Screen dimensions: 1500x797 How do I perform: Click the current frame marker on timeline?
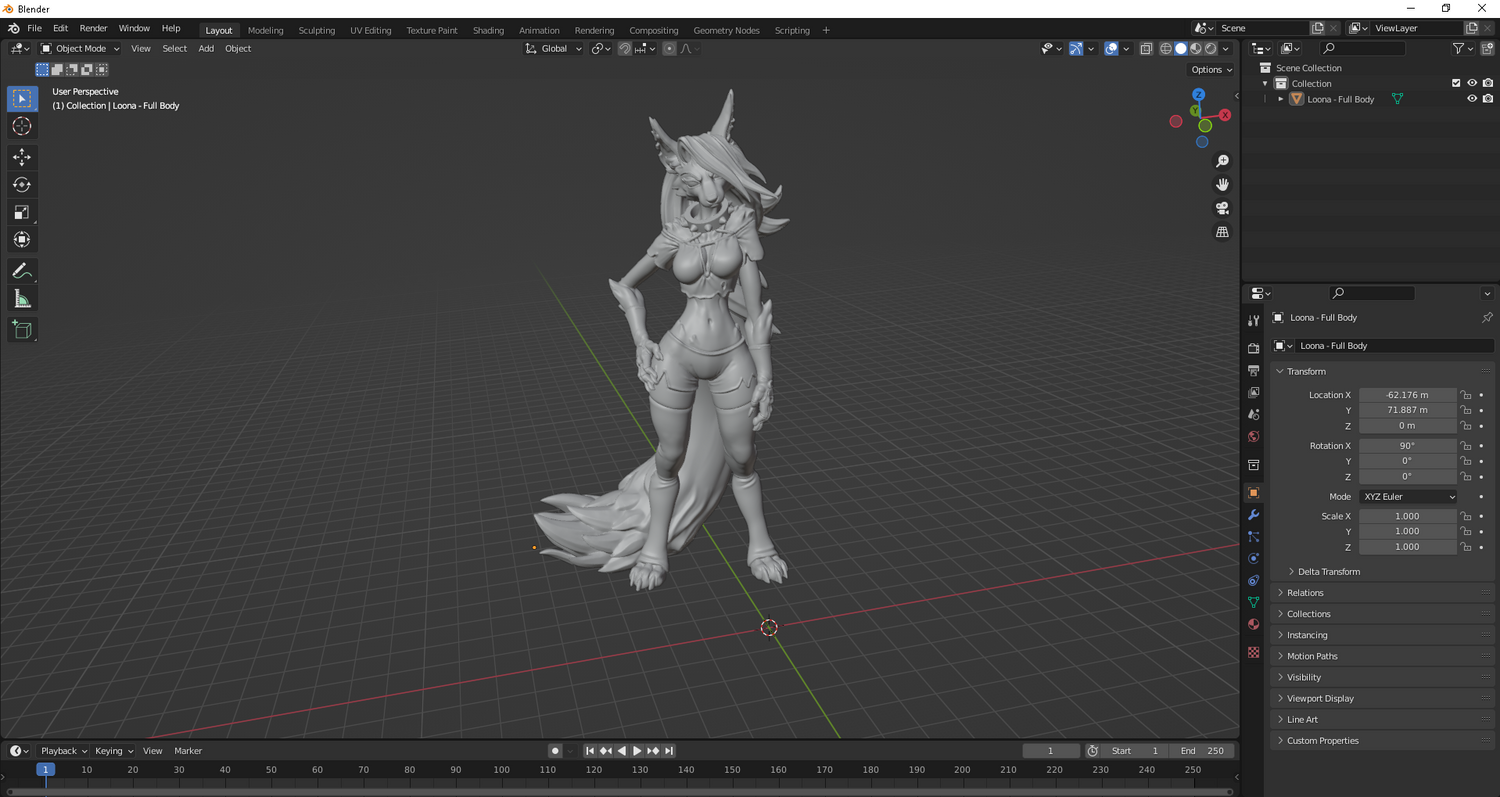pos(45,770)
